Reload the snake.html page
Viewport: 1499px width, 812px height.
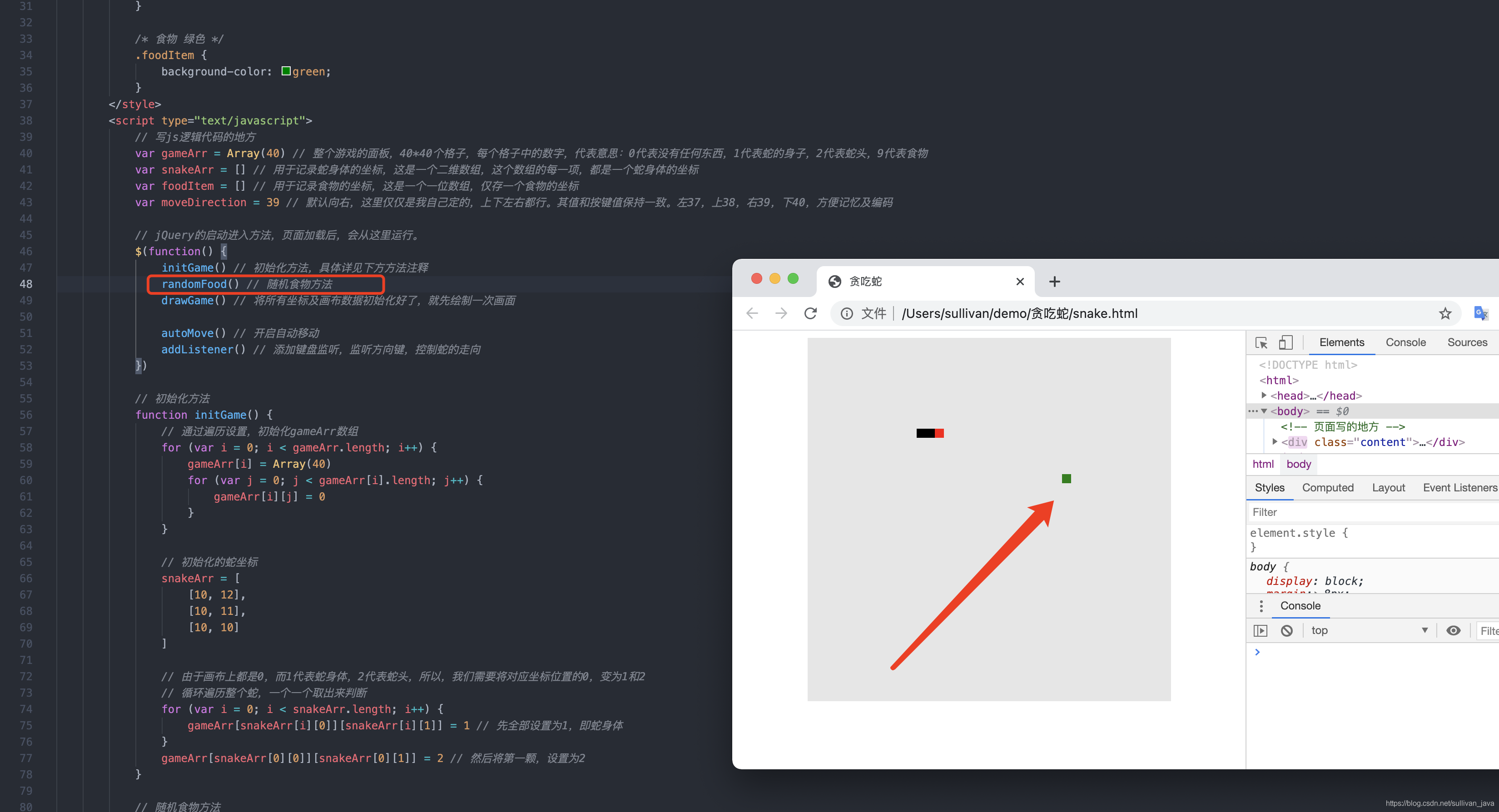click(x=811, y=313)
